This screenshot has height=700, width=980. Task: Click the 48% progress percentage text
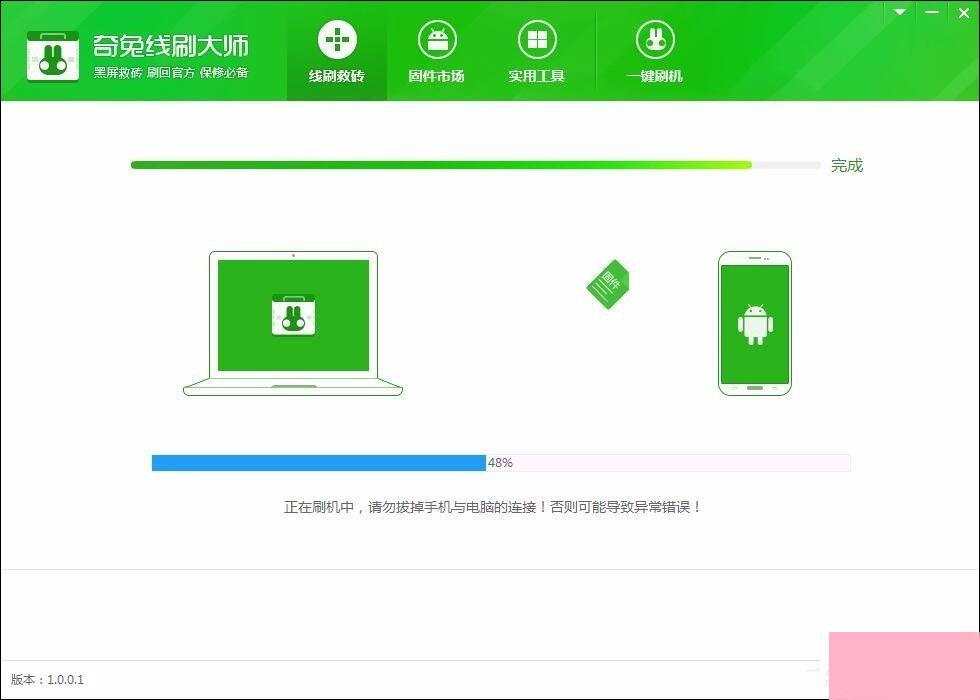[500, 462]
